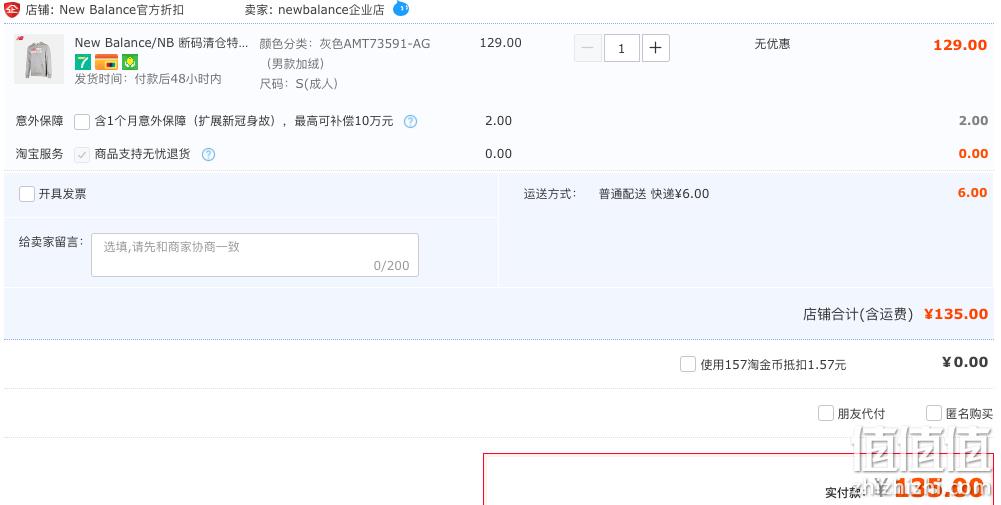The width and height of the screenshot is (1001, 505).
Task: Click the red enterprise shop badge icon
Action: pyautogui.click(x=12, y=10)
